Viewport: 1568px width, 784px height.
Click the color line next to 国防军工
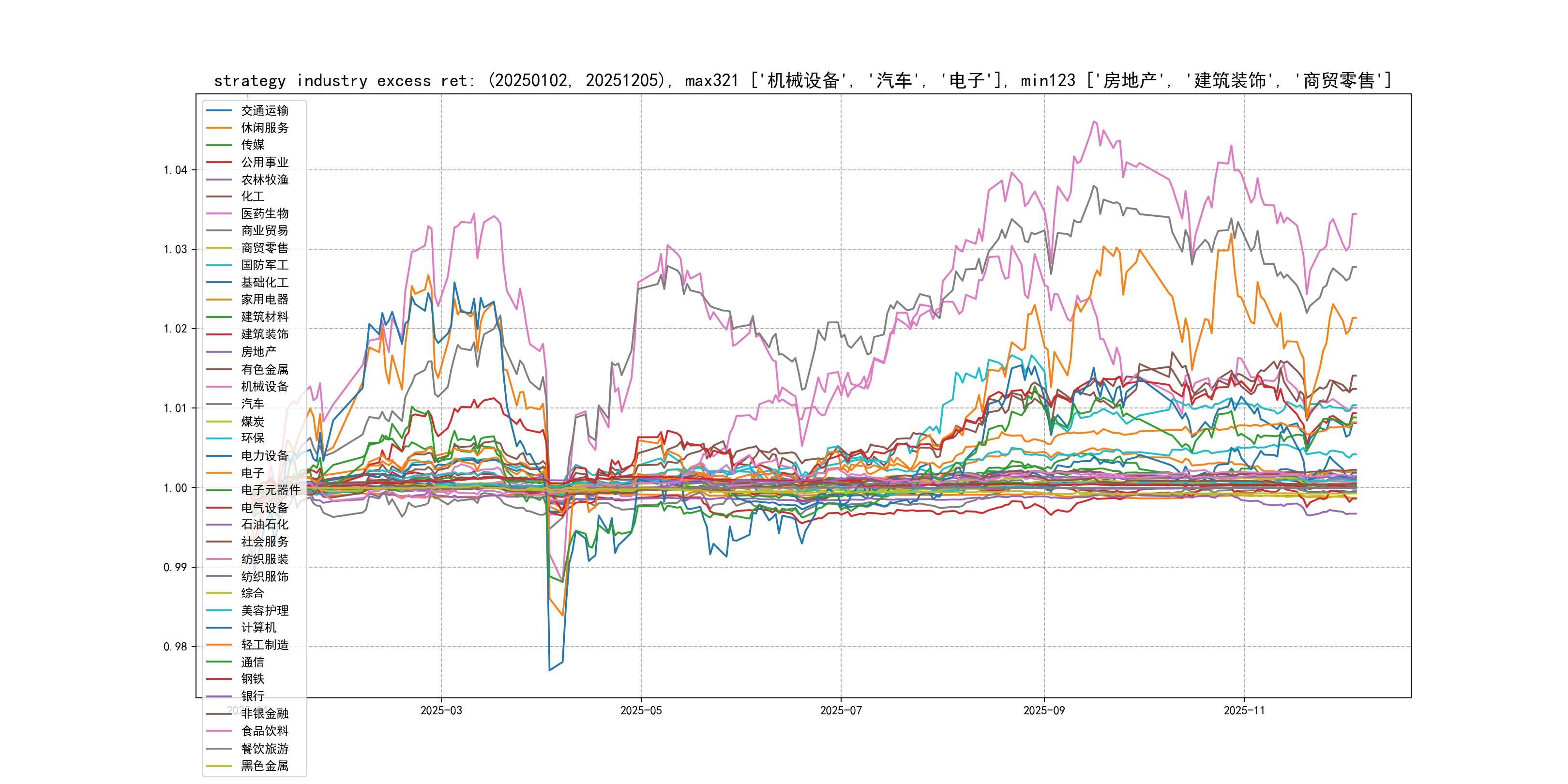(219, 265)
